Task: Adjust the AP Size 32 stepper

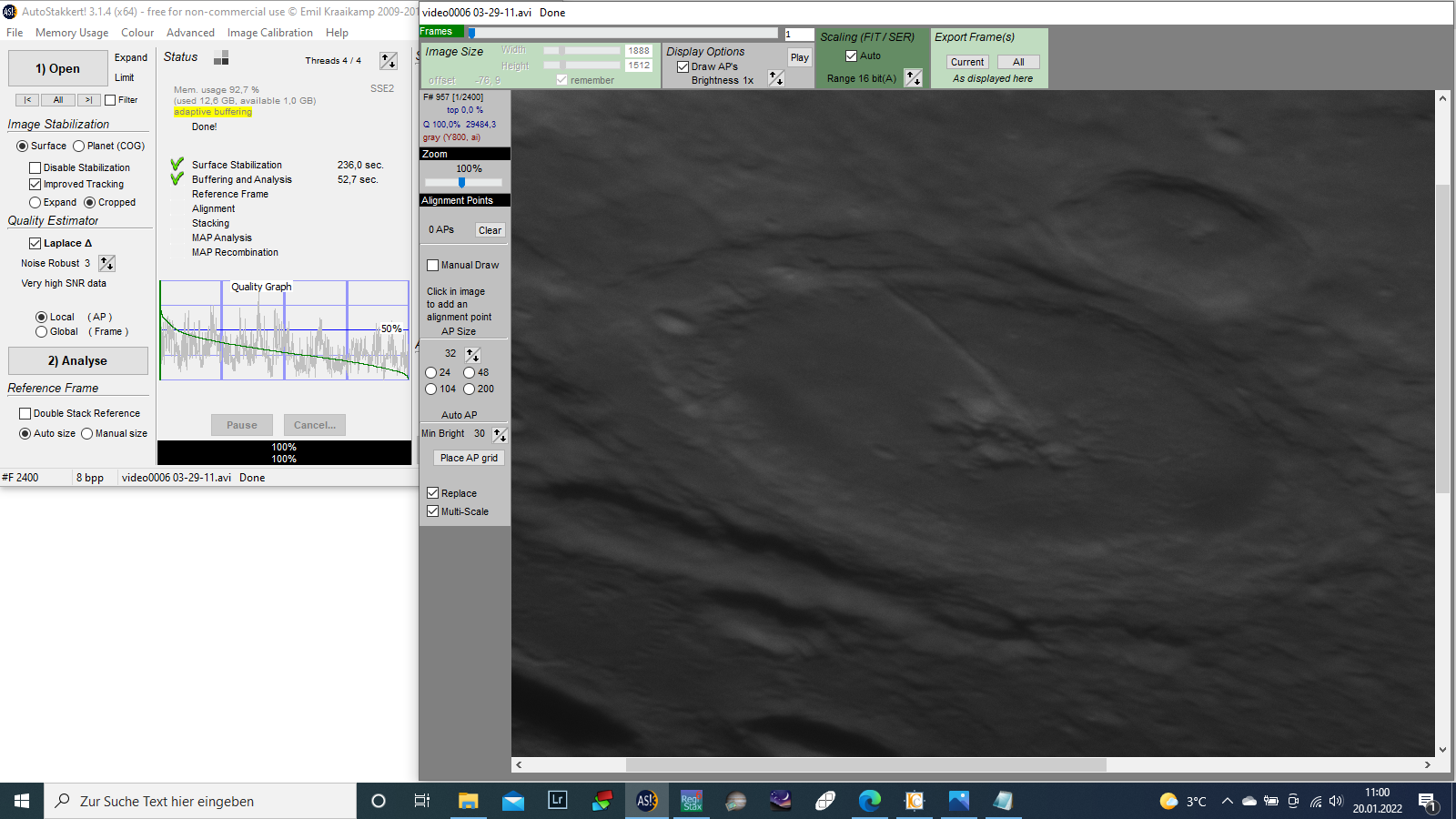Action: [x=472, y=354]
